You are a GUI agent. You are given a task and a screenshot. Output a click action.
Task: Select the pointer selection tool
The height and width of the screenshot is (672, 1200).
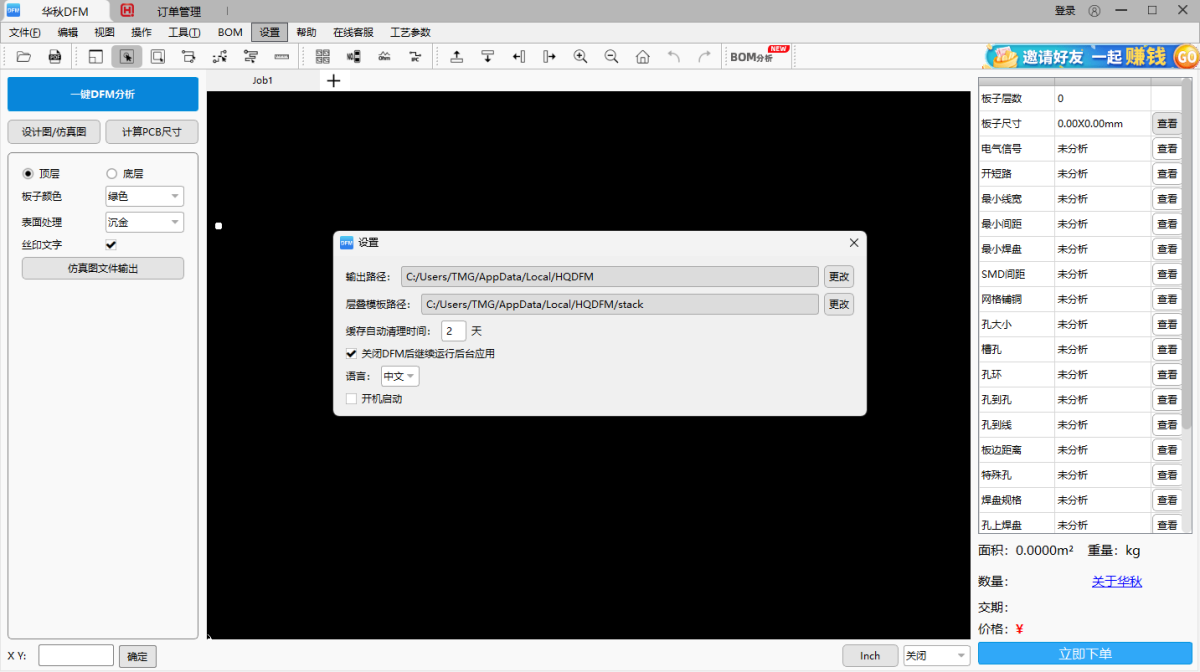coord(126,57)
